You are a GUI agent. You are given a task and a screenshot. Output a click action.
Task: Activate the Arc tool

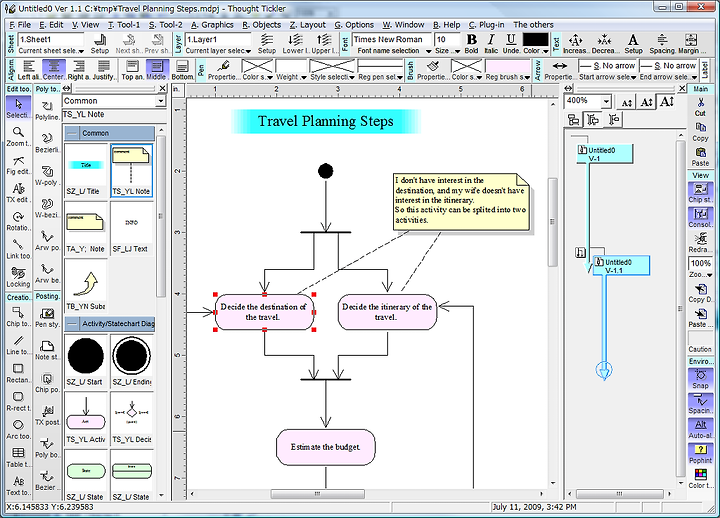tap(18, 429)
